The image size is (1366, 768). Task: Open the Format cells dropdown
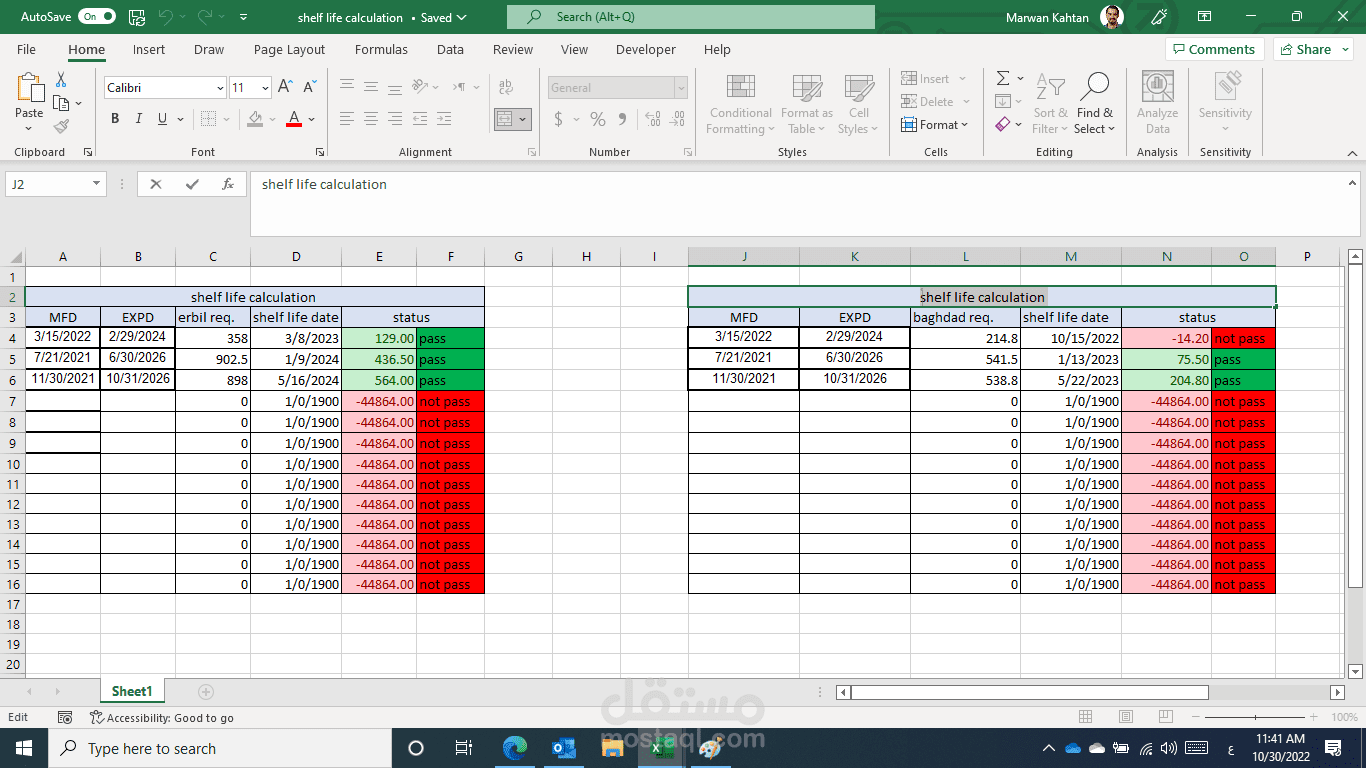[x=935, y=125]
